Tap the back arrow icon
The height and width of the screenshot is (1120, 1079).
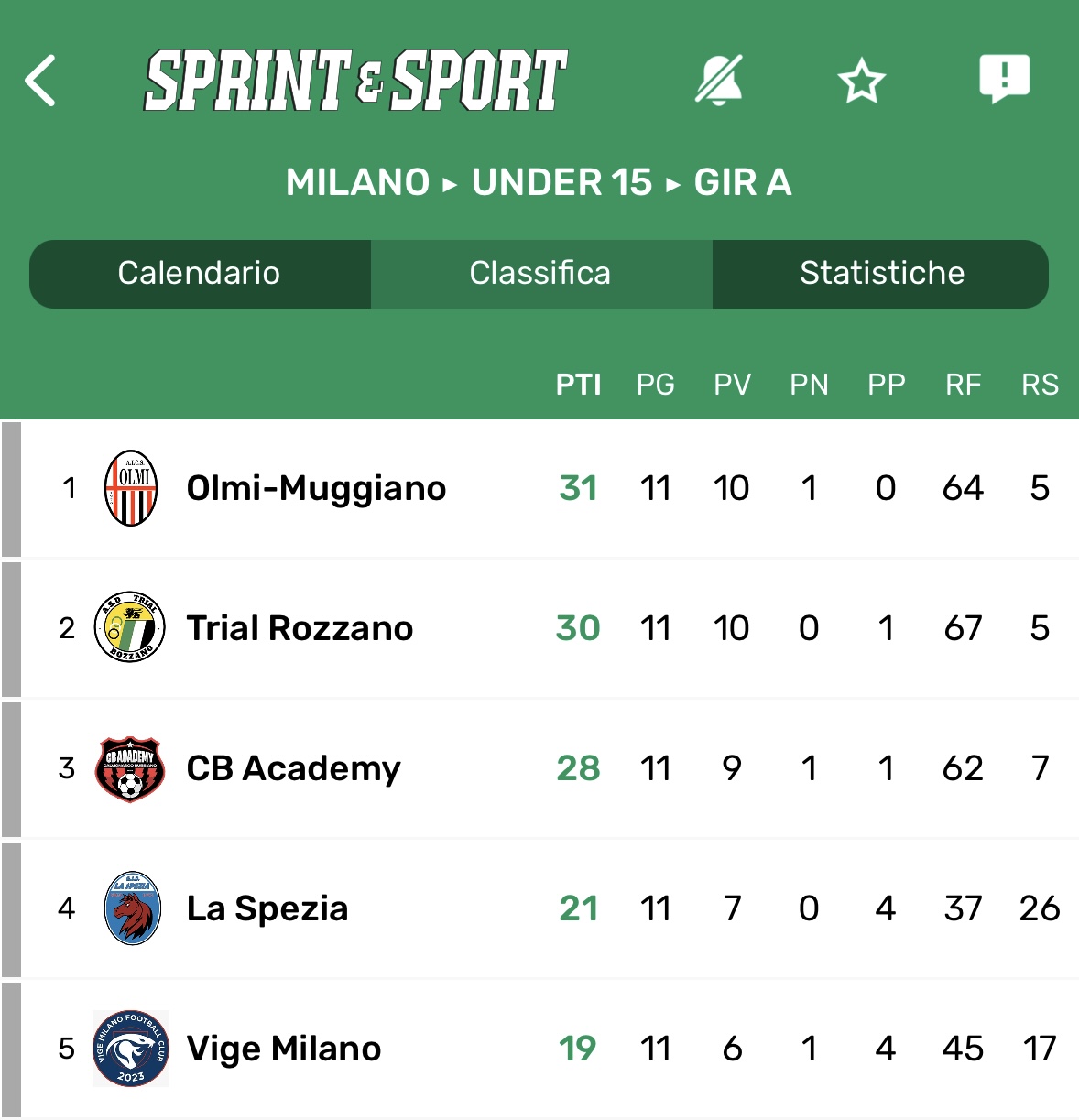[x=41, y=81]
